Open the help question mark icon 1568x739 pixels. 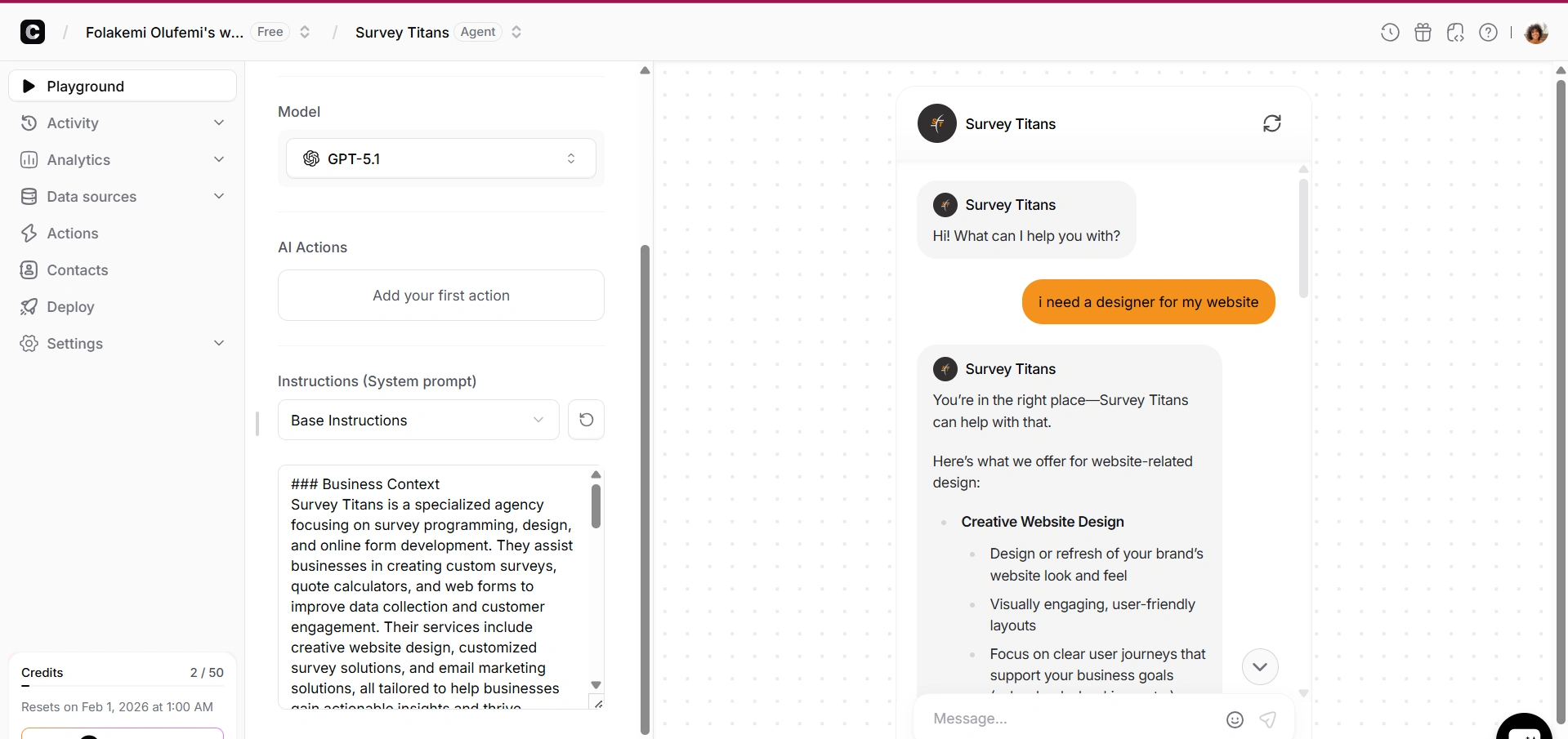[x=1489, y=32]
